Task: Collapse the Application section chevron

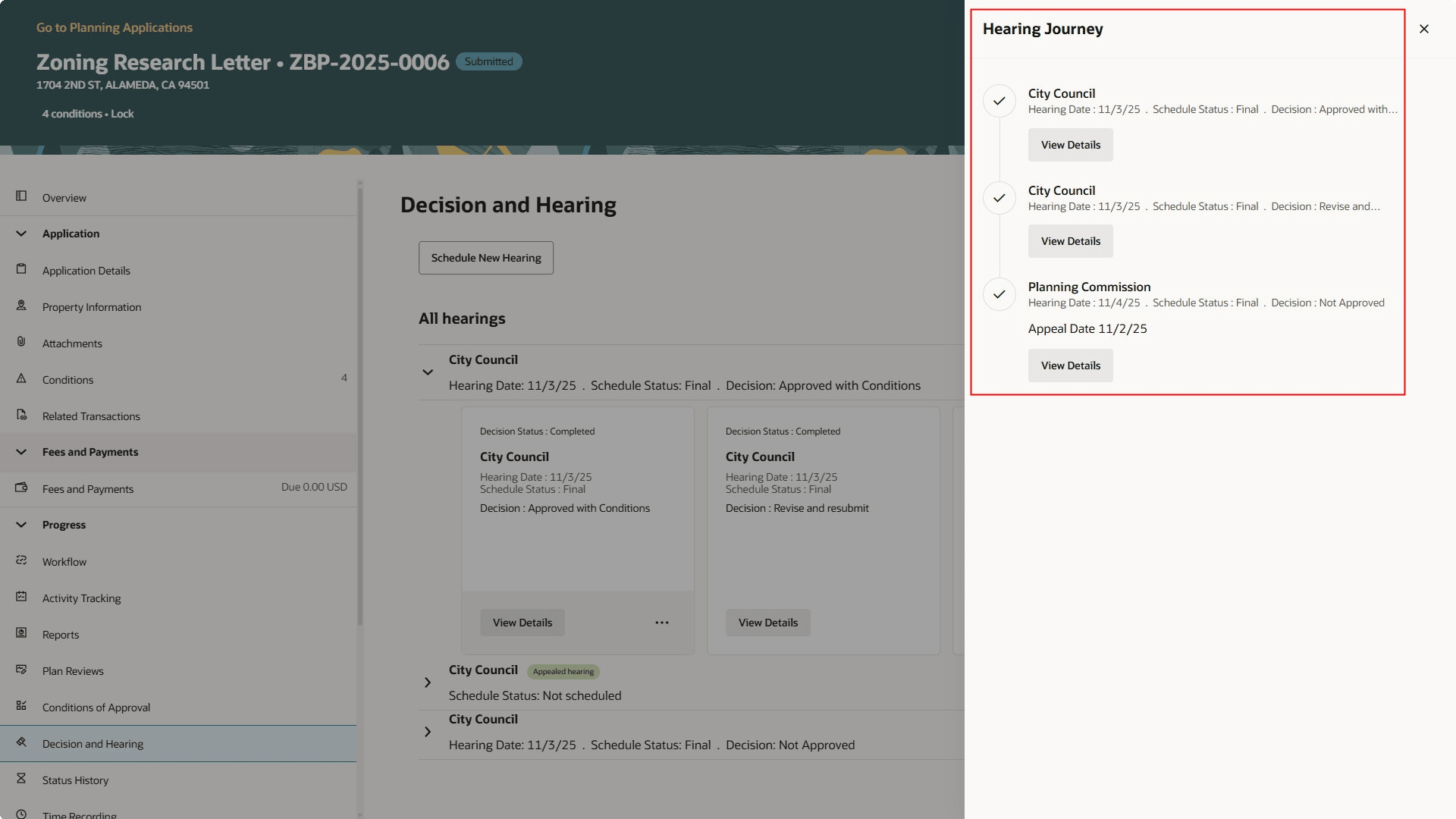Action: point(21,234)
